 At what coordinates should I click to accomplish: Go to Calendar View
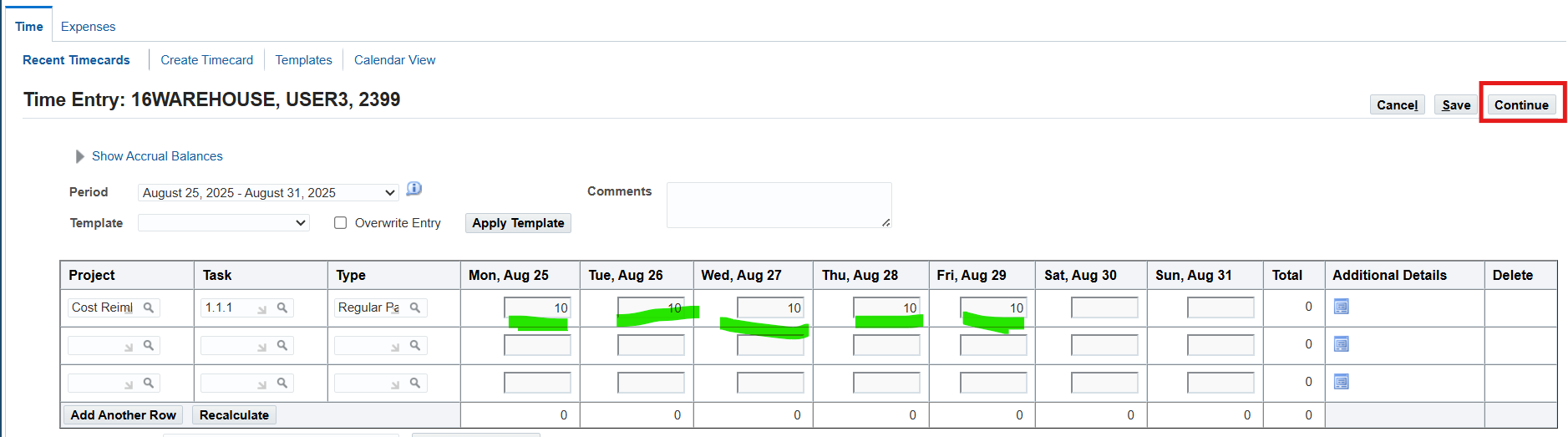click(394, 60)
